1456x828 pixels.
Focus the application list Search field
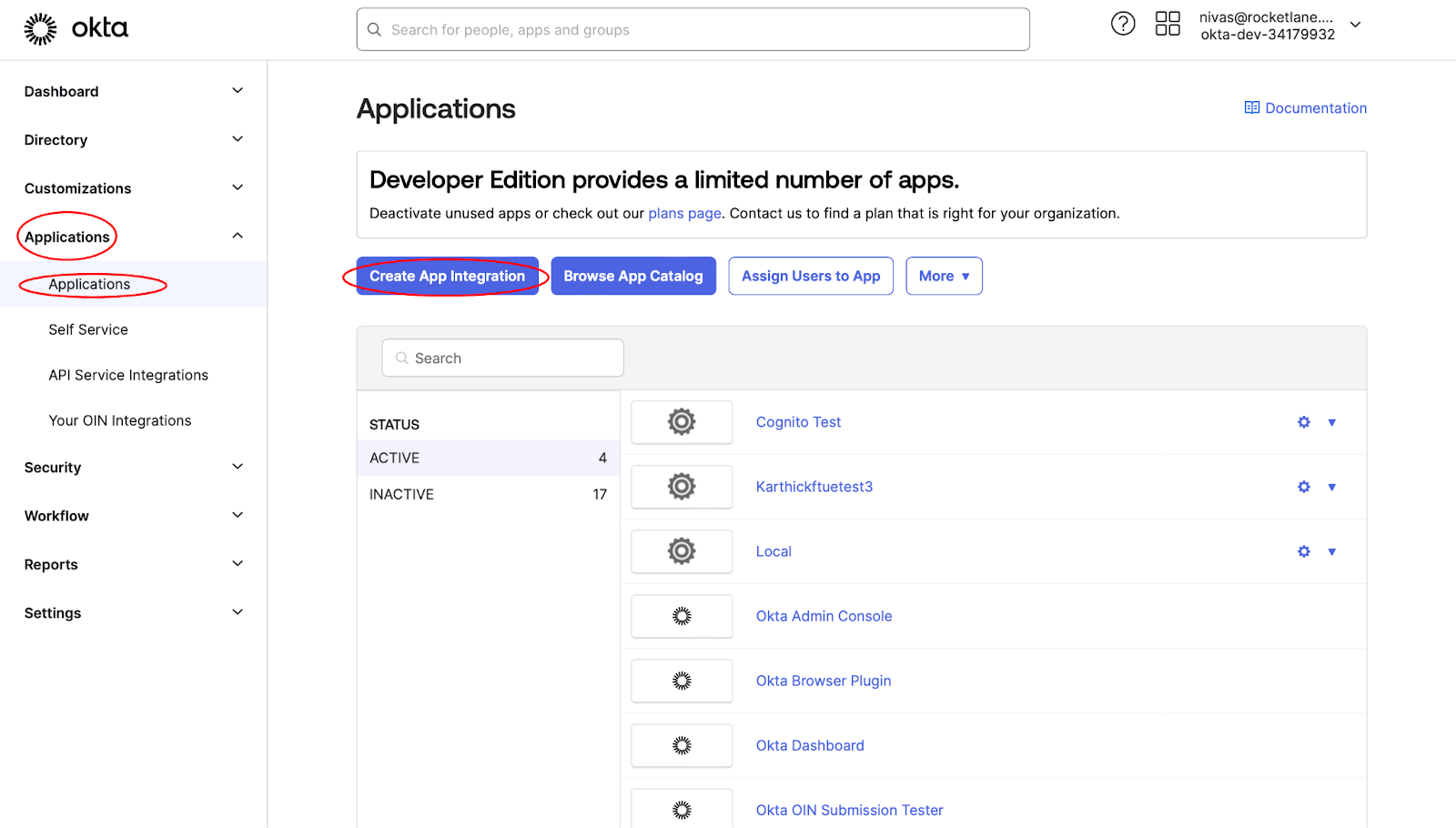(503, 358)
